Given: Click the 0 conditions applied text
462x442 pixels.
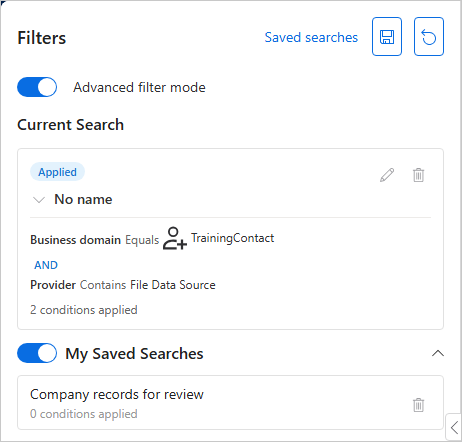Looking at the screenshot, I should tap(84, 414).
